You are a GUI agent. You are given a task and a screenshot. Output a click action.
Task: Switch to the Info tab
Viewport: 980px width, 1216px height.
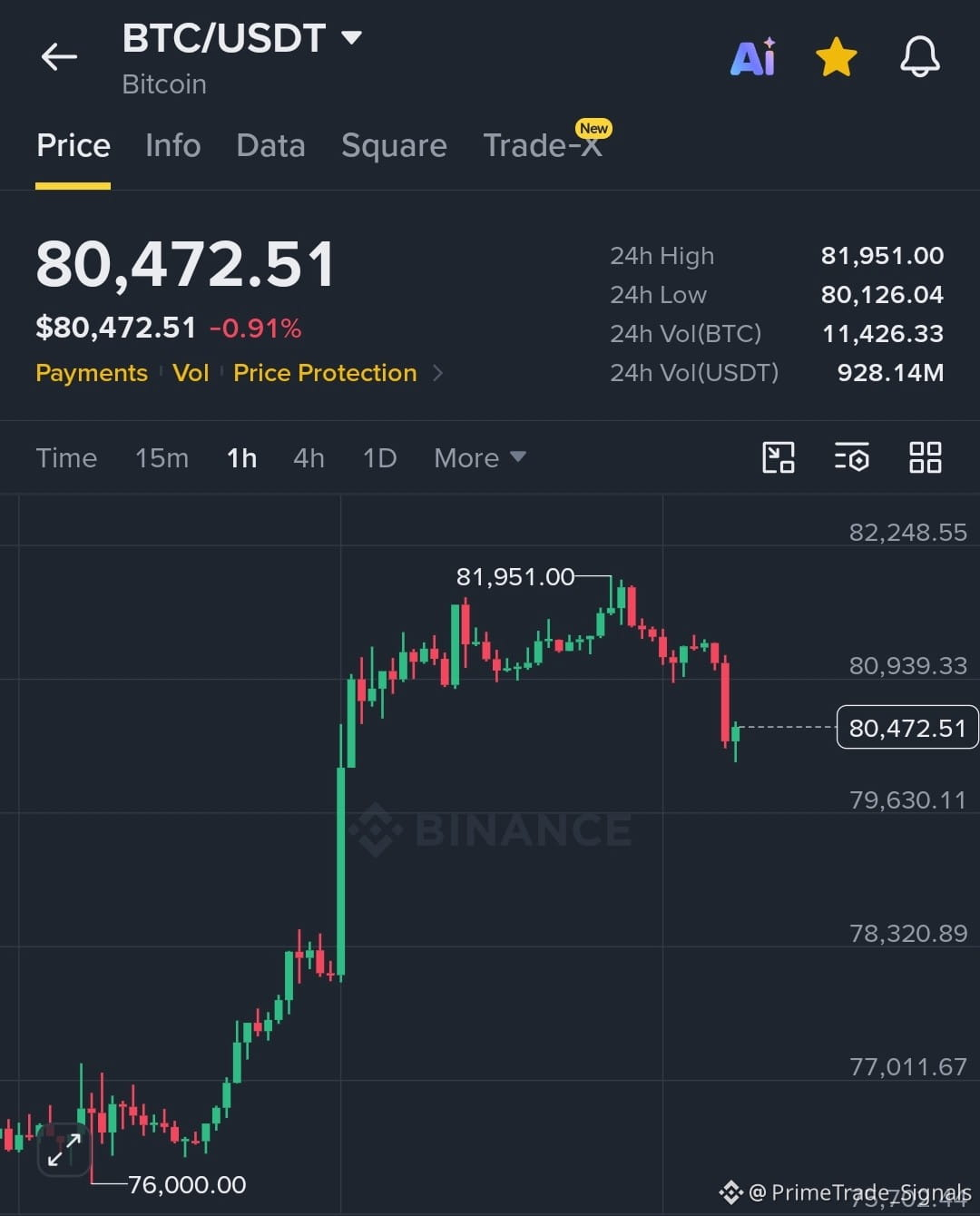pyautogui.click(x=173, y=145)
